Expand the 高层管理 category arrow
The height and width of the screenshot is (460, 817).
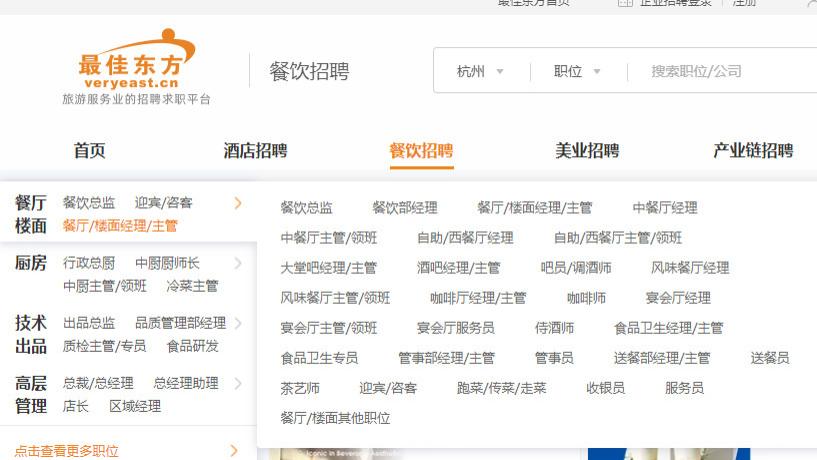(x=238, y=383)
